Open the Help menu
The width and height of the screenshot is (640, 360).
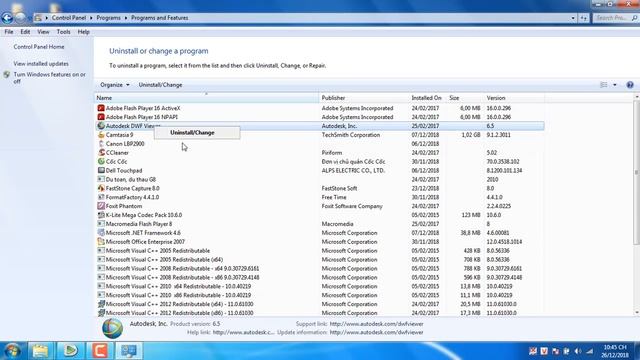click(83, 32)
